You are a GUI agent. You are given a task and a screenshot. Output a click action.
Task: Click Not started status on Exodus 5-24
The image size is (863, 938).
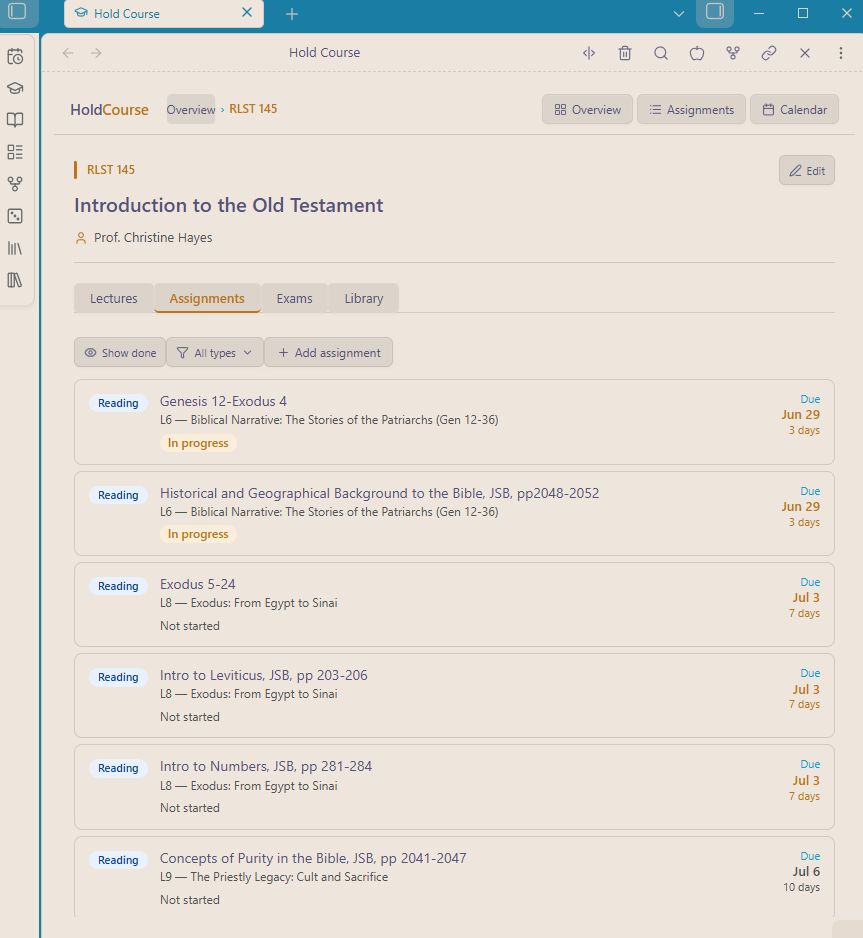pyautogui.click(x=190, y=626)
